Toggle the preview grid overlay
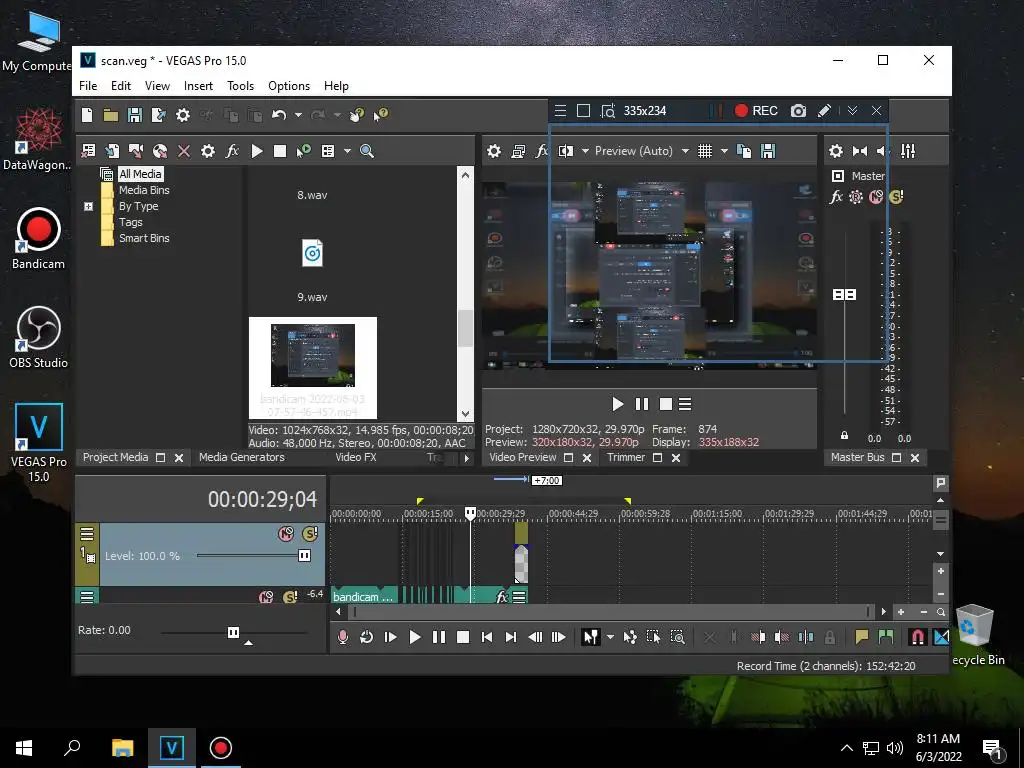 tap(705, 152)
